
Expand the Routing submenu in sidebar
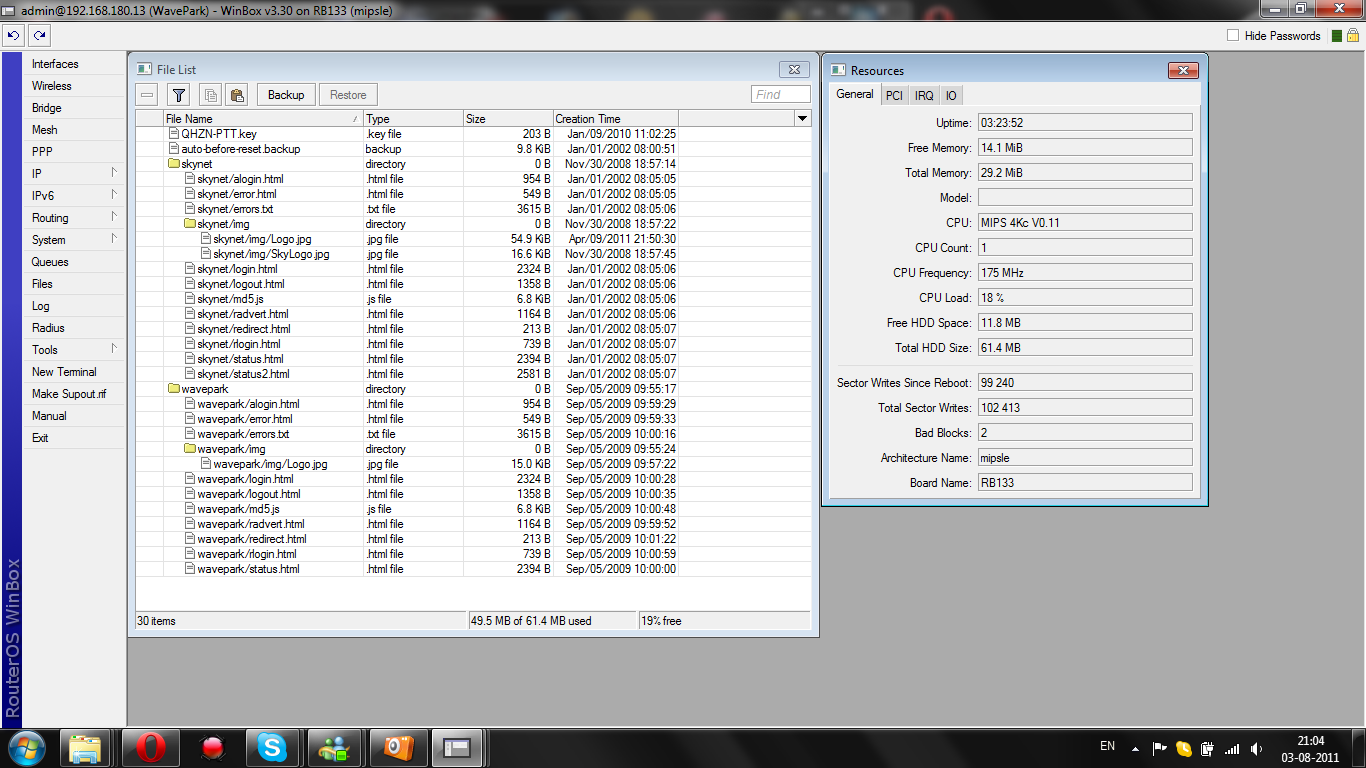click(x=114, y=217)
